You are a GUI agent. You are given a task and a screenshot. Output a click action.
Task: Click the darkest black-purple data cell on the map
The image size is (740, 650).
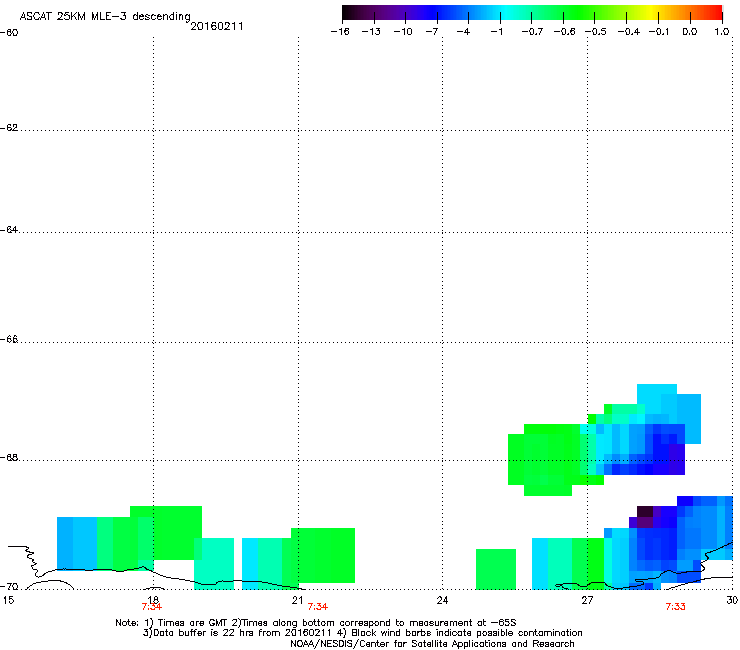click(645, 512)
